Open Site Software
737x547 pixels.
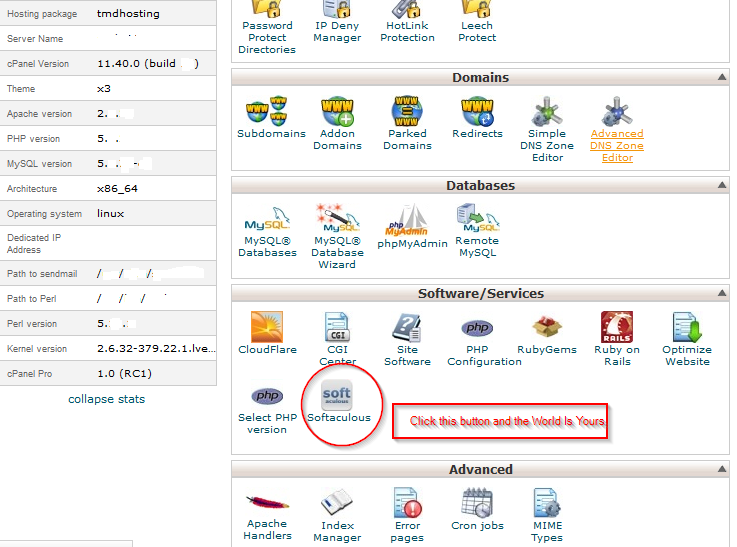407,340
